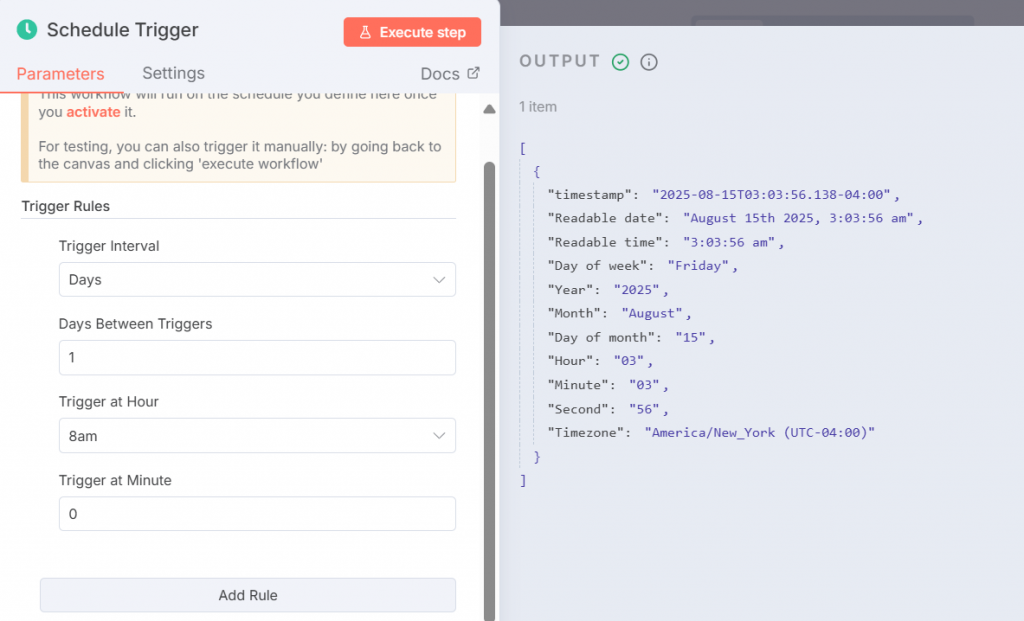Click the info icon beside OUTPUT
Image resolution: width=1024 pixels, height=621 pixels.
[x=649, y=62]
